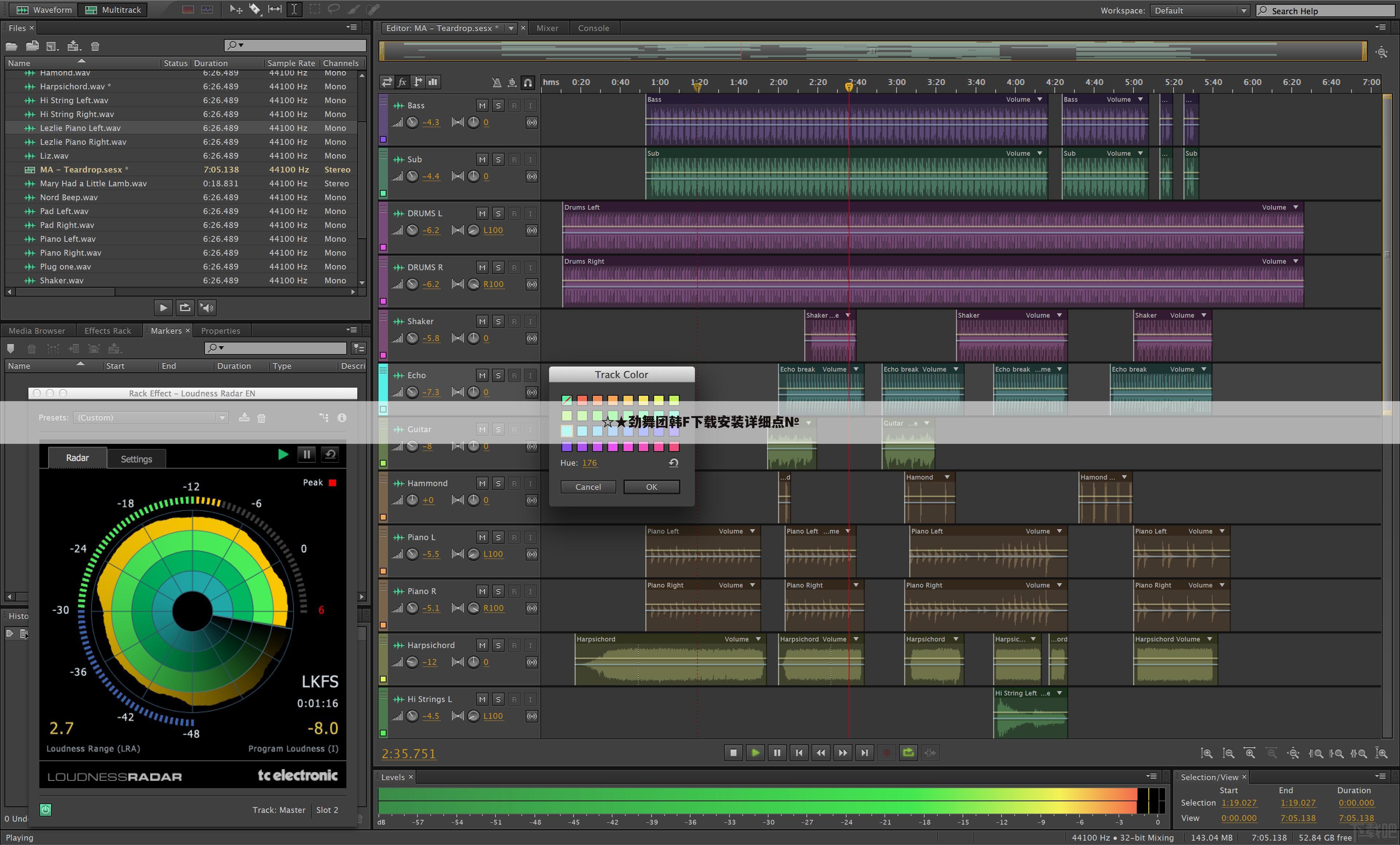Toggle input monitor on Hammond track
This screenshot has width=1400, height=845.
(530, 484)
